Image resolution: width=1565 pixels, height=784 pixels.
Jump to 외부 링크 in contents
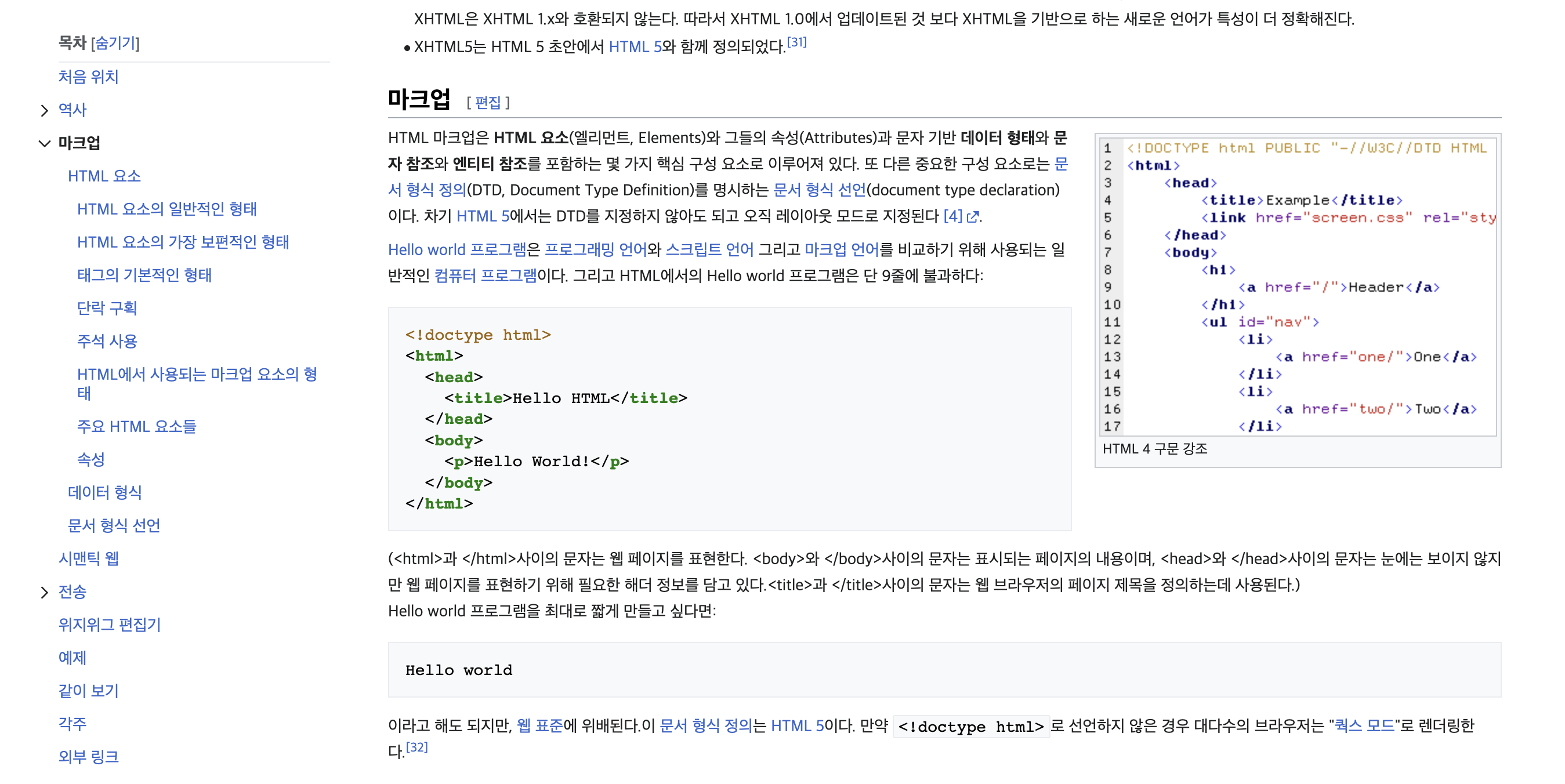(88, 757)
